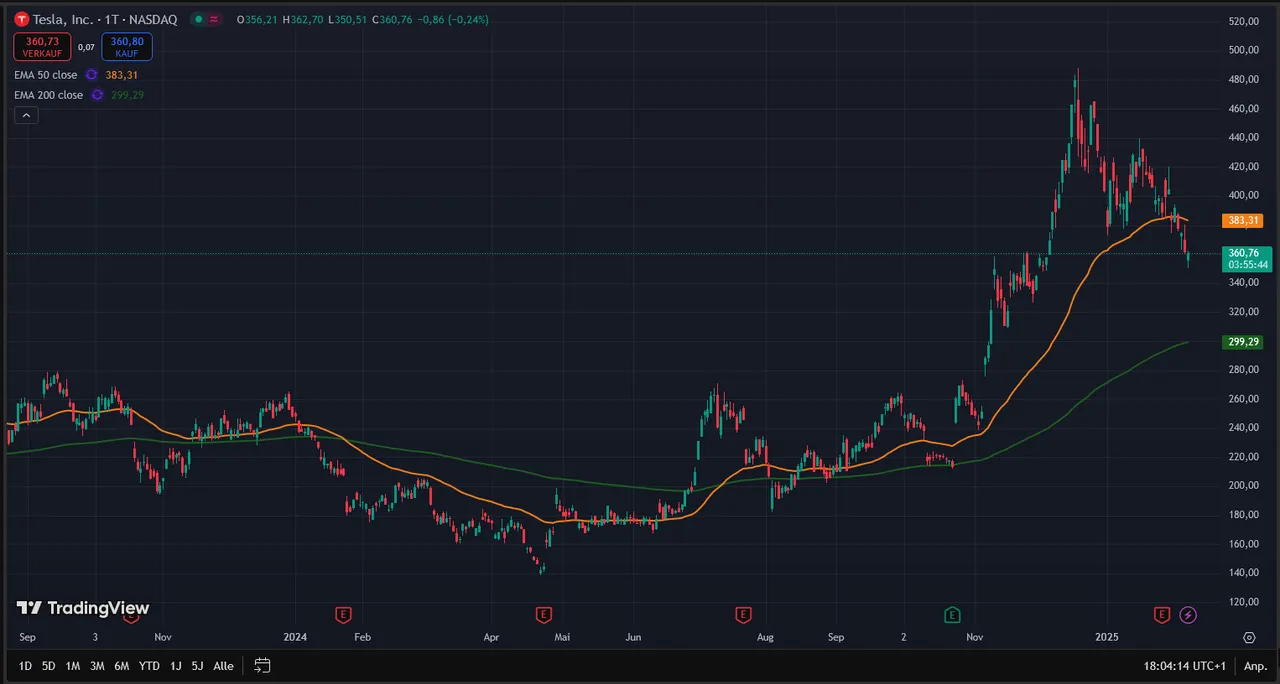Open the red earnings marker after 2025
Viewport: 1280px width, 684px height.
click(1162, 613)
